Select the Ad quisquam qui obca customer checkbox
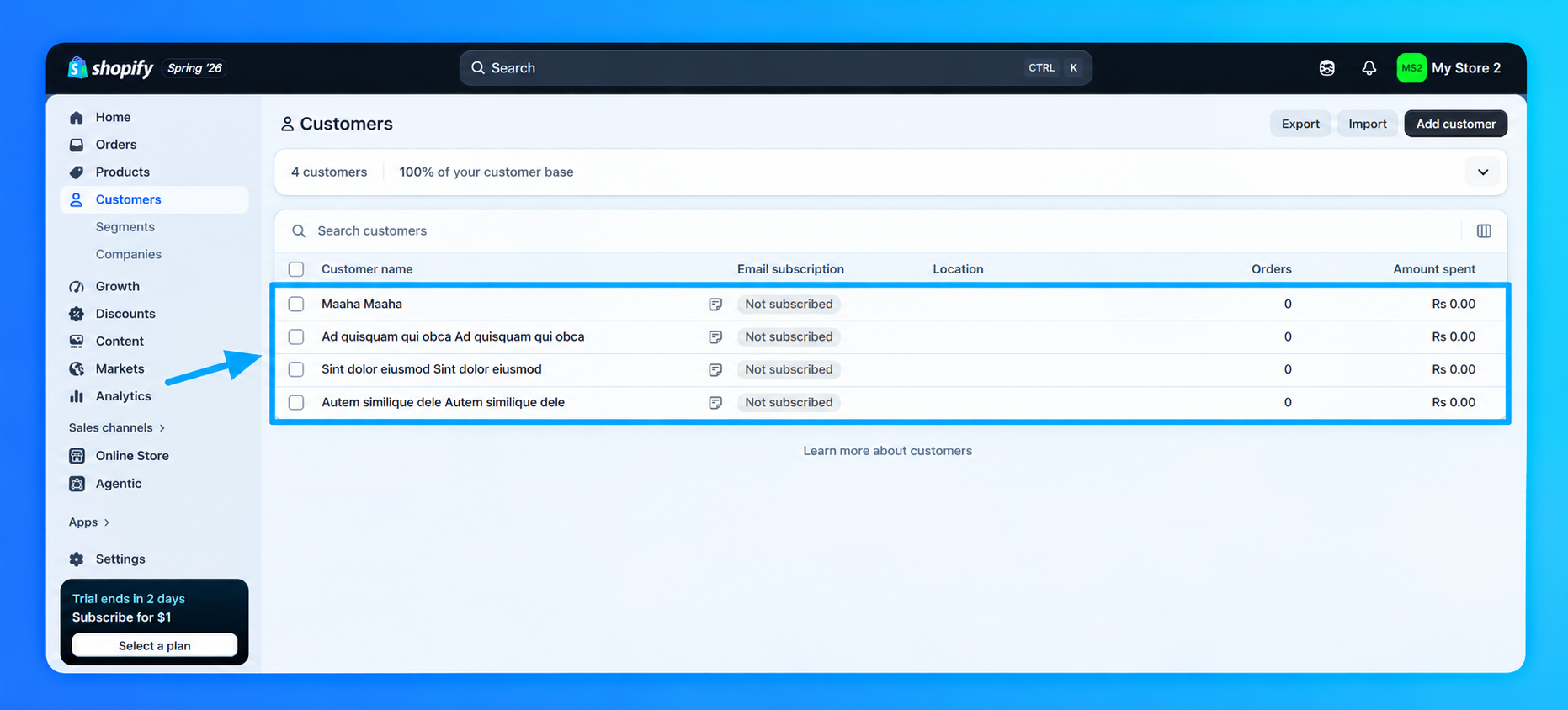This screenshot has width=1568, height=710. pos(296,336)
